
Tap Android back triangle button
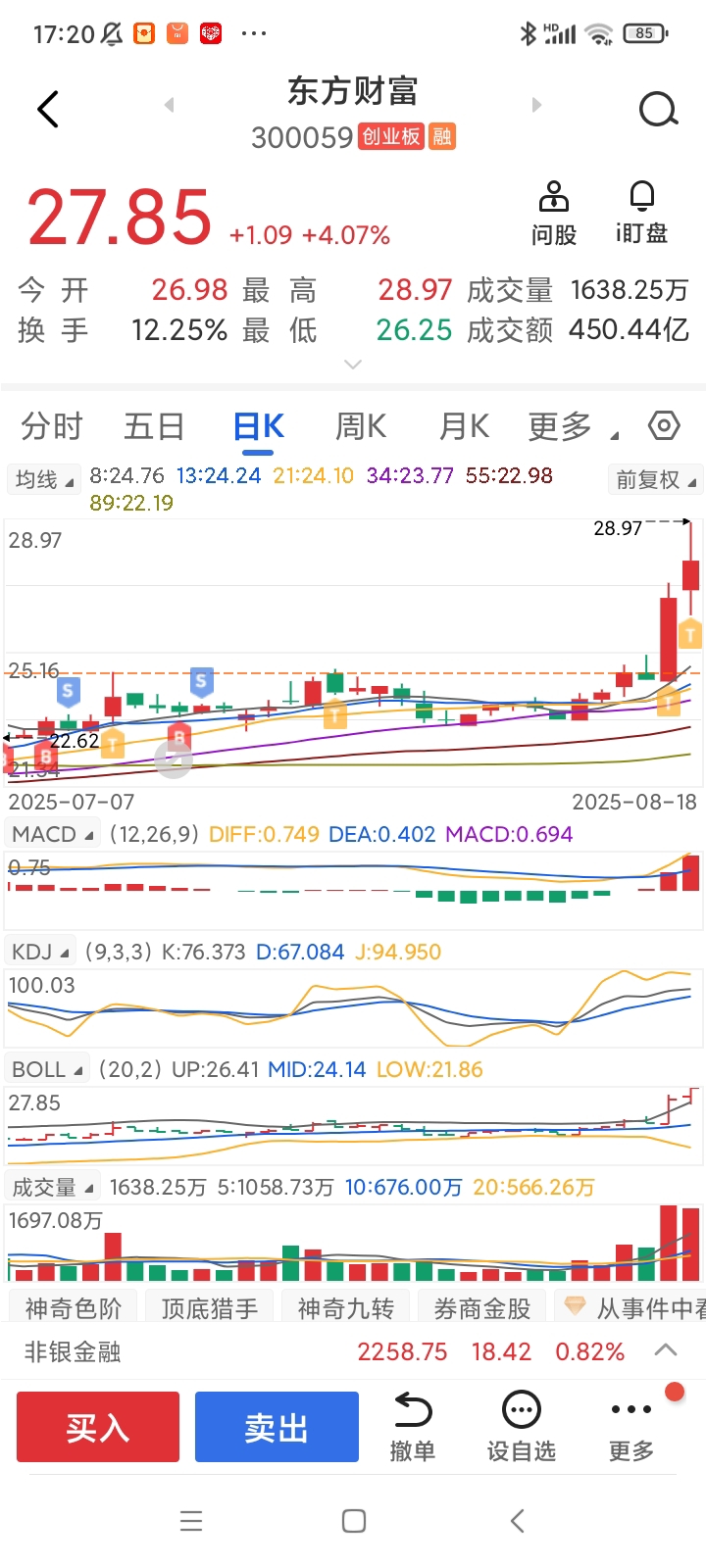[517, 1521]
